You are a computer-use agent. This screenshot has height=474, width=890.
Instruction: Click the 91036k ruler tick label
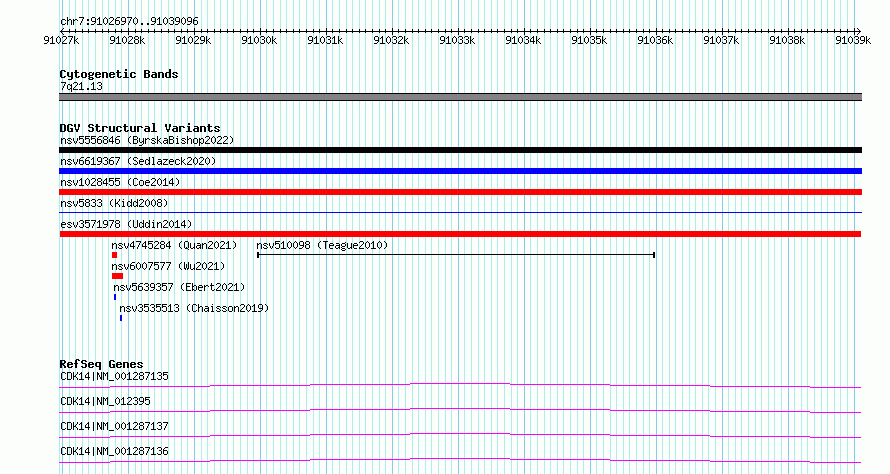click(655, 40)
